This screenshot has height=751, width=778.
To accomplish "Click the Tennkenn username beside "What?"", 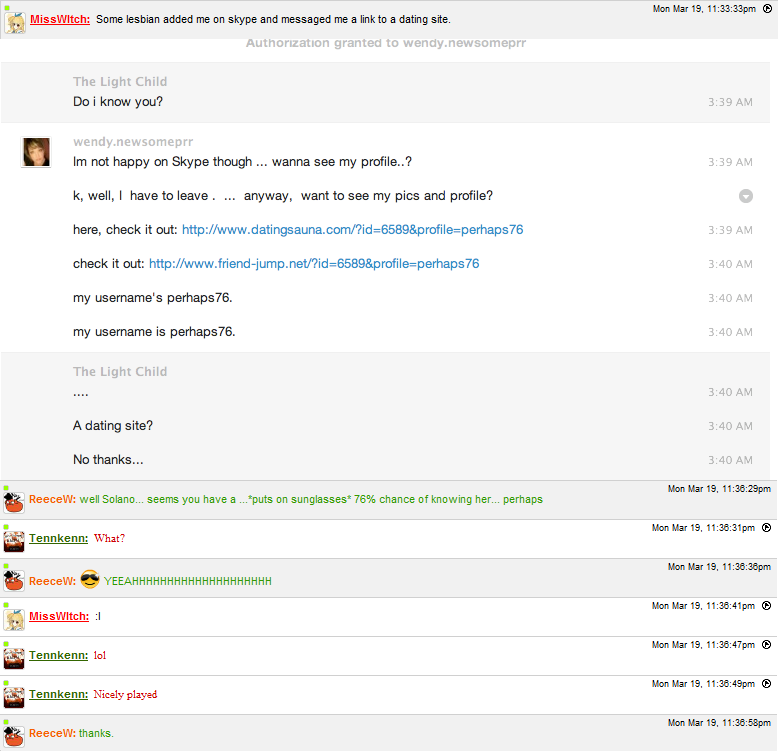I will pos(59,538).
